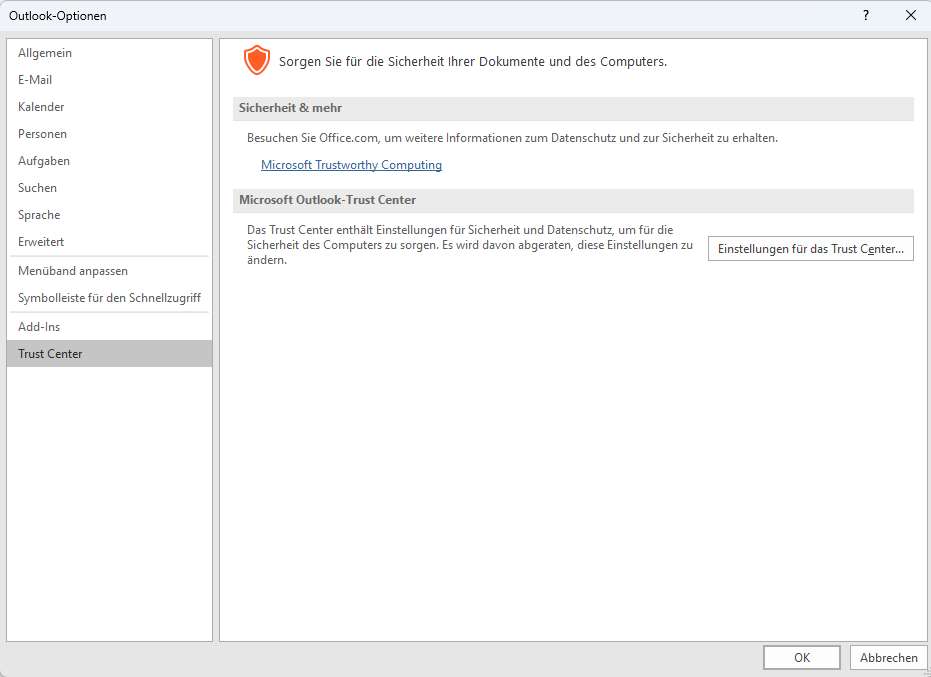The image size is (931, 677).
Task: Click the Sicherheit & mehr heading
Action: click(290, 108)
